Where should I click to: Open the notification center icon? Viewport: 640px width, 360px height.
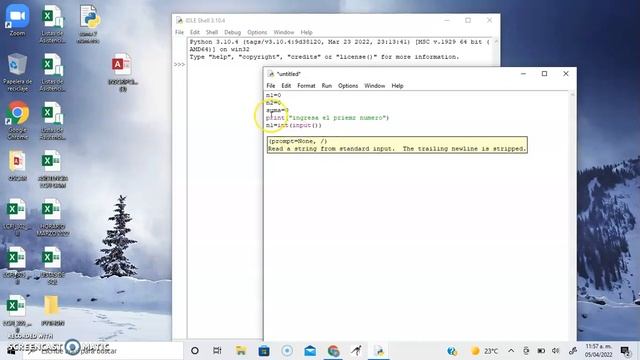tap(625, 351)
